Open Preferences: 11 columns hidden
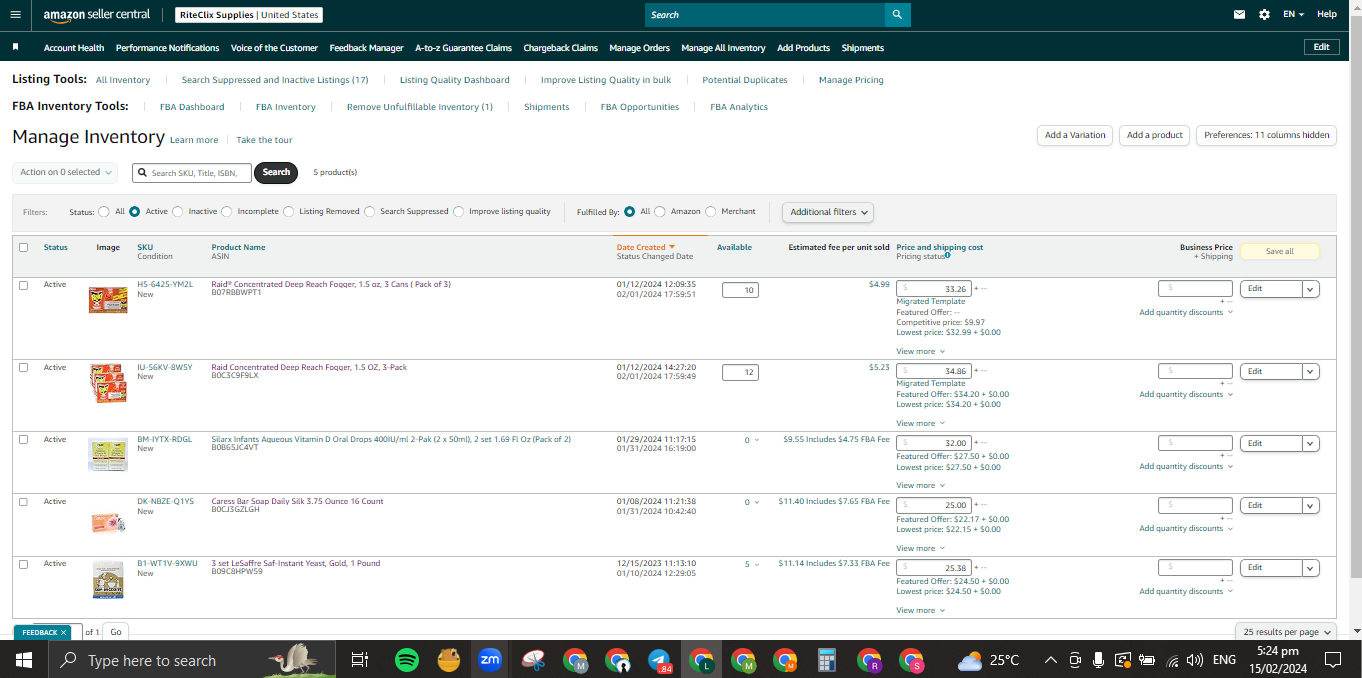Viewport: 1362px width, 678px height. point(1266,135)
